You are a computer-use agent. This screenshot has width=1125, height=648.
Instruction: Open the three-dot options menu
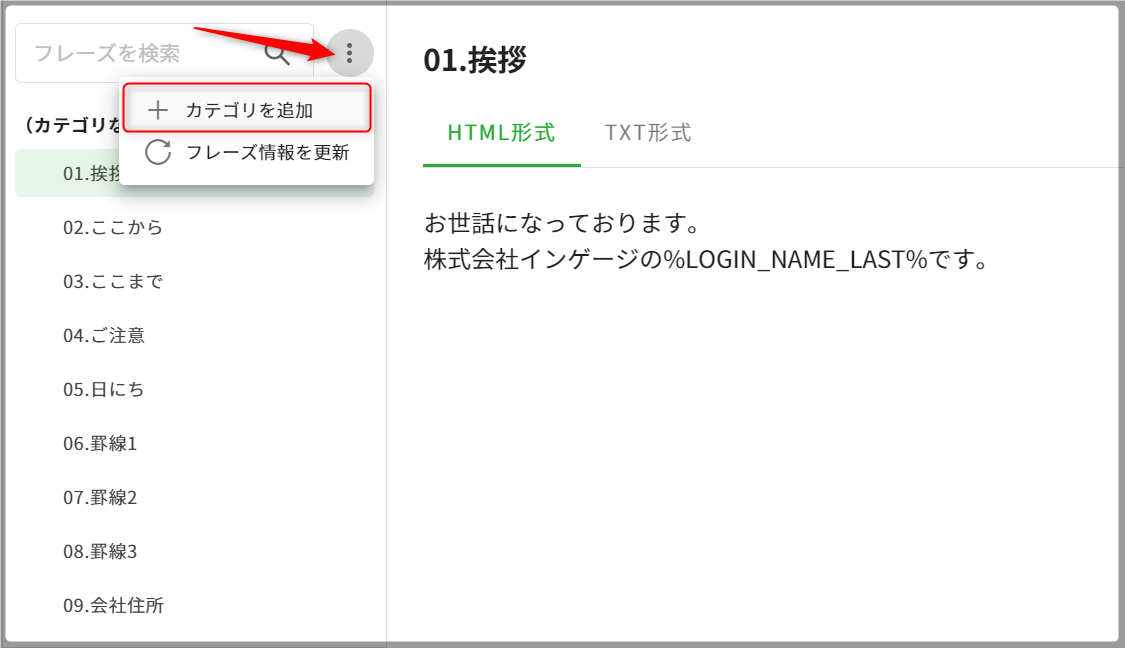tap(349, 53)
